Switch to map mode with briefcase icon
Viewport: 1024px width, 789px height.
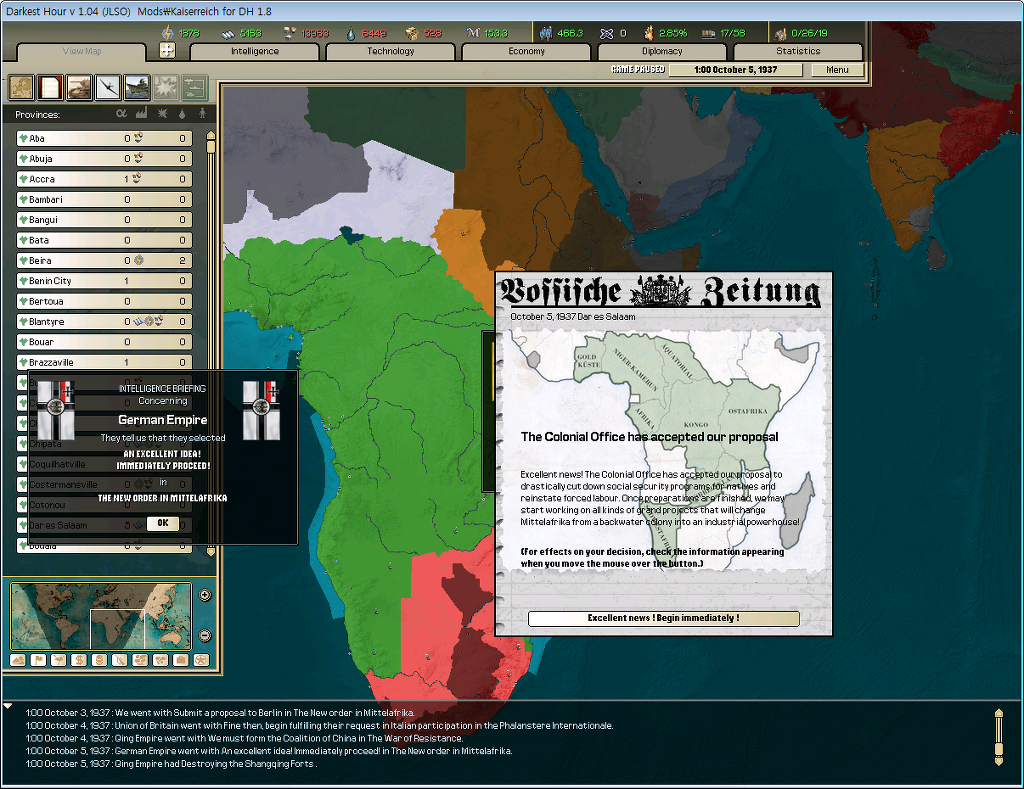click(181, 660)
